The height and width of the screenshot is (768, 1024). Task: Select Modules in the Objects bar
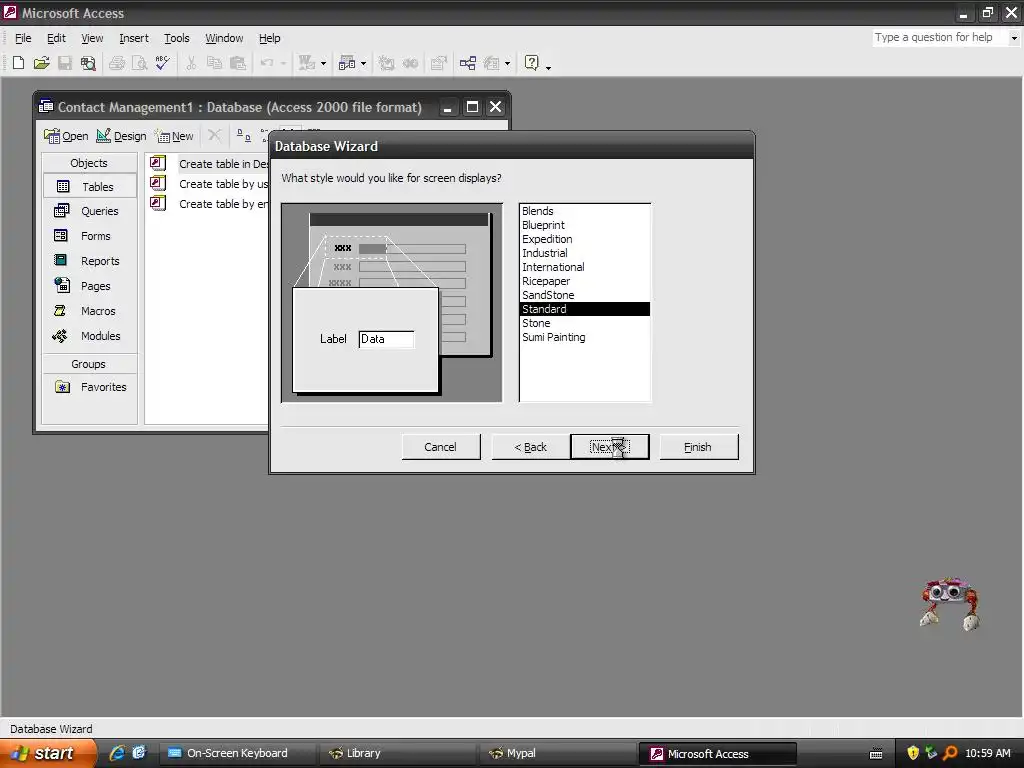coord(89,336)
